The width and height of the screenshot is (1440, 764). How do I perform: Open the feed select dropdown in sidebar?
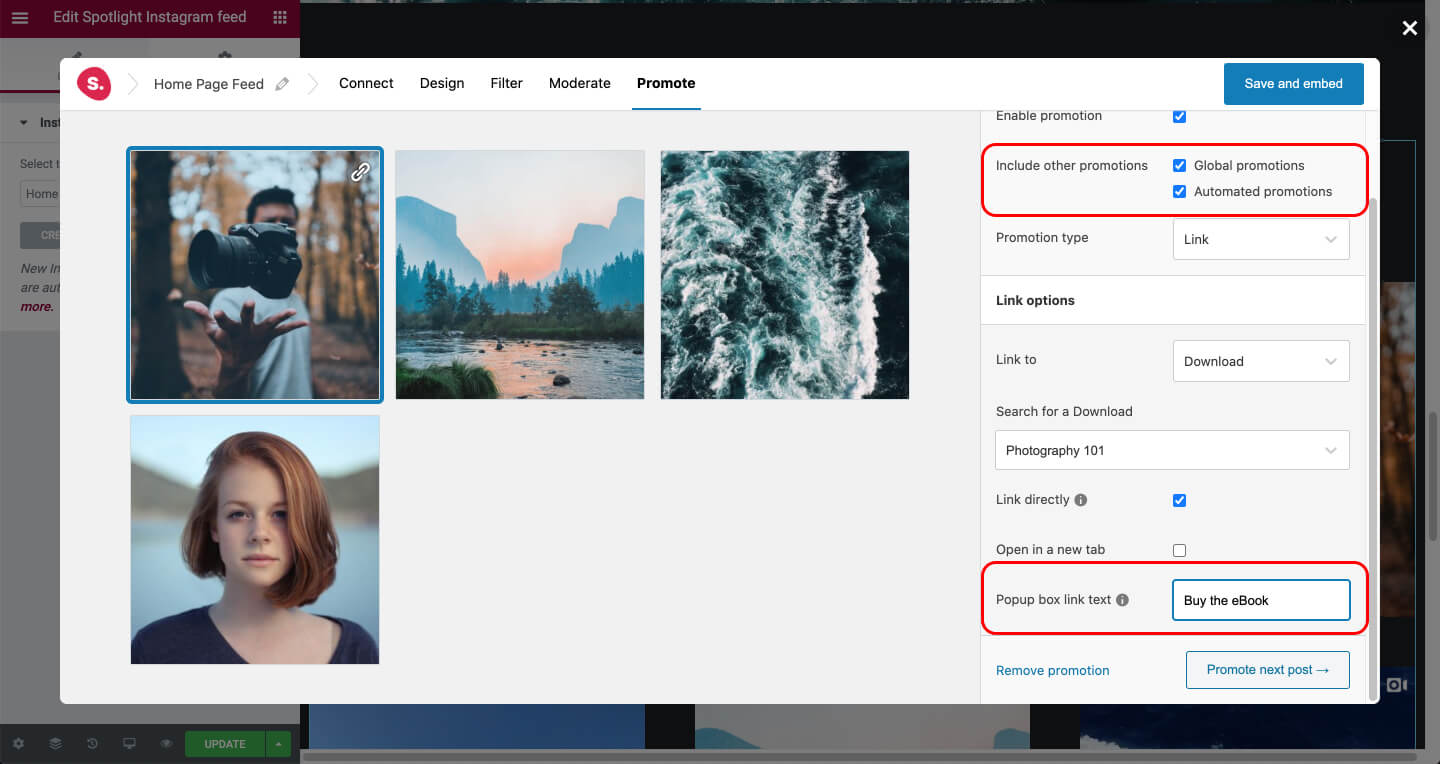(40, 194)
